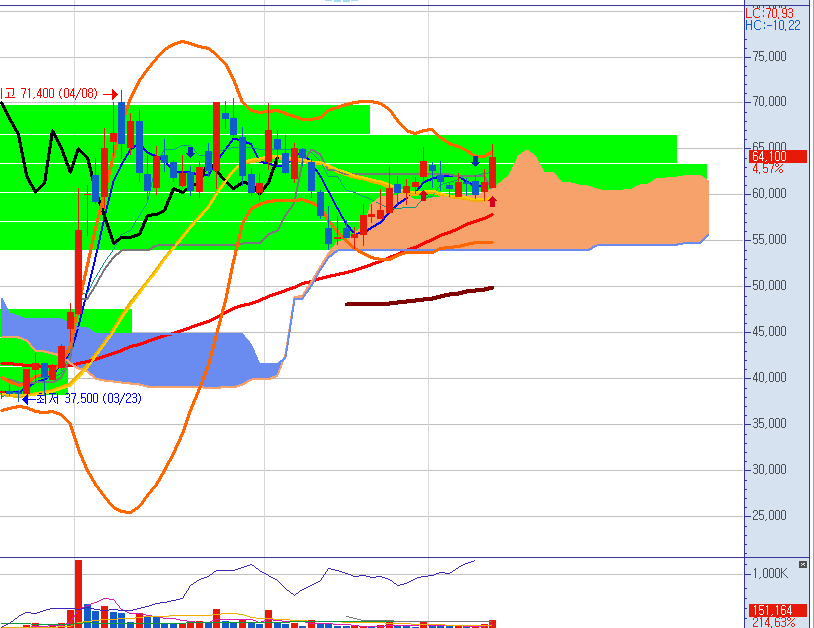Viewport: 814px width, 628px height.
Task: Click the latest blue down-arrow sell signal
Action: [475, 161]
